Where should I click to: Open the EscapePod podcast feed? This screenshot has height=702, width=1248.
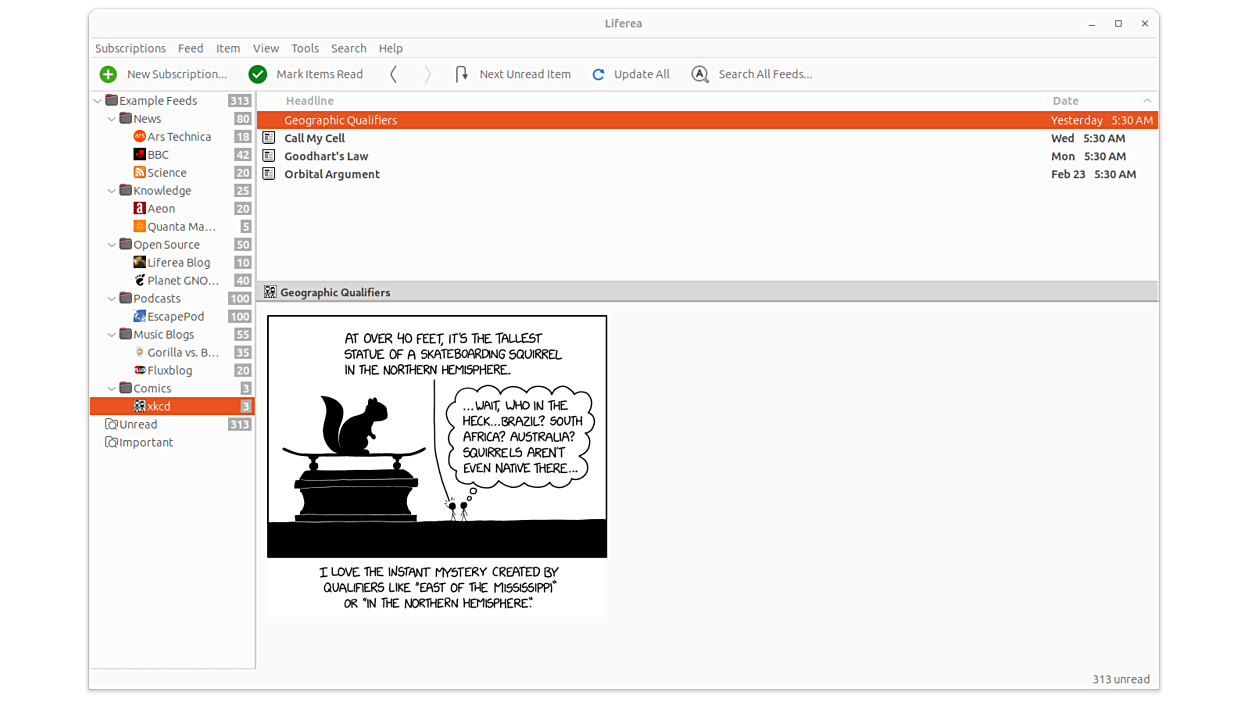[175, 317]
